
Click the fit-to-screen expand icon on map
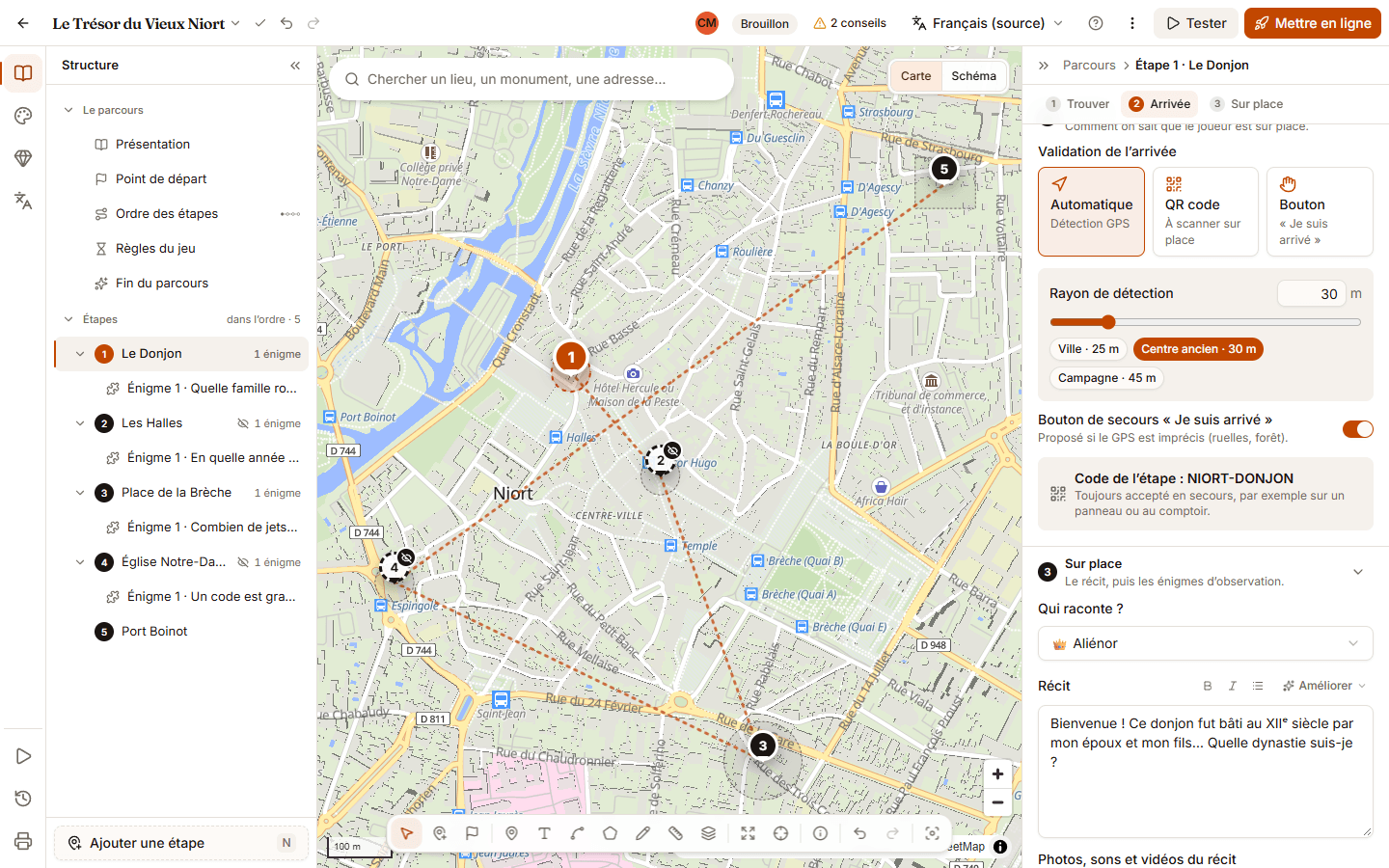748,833
